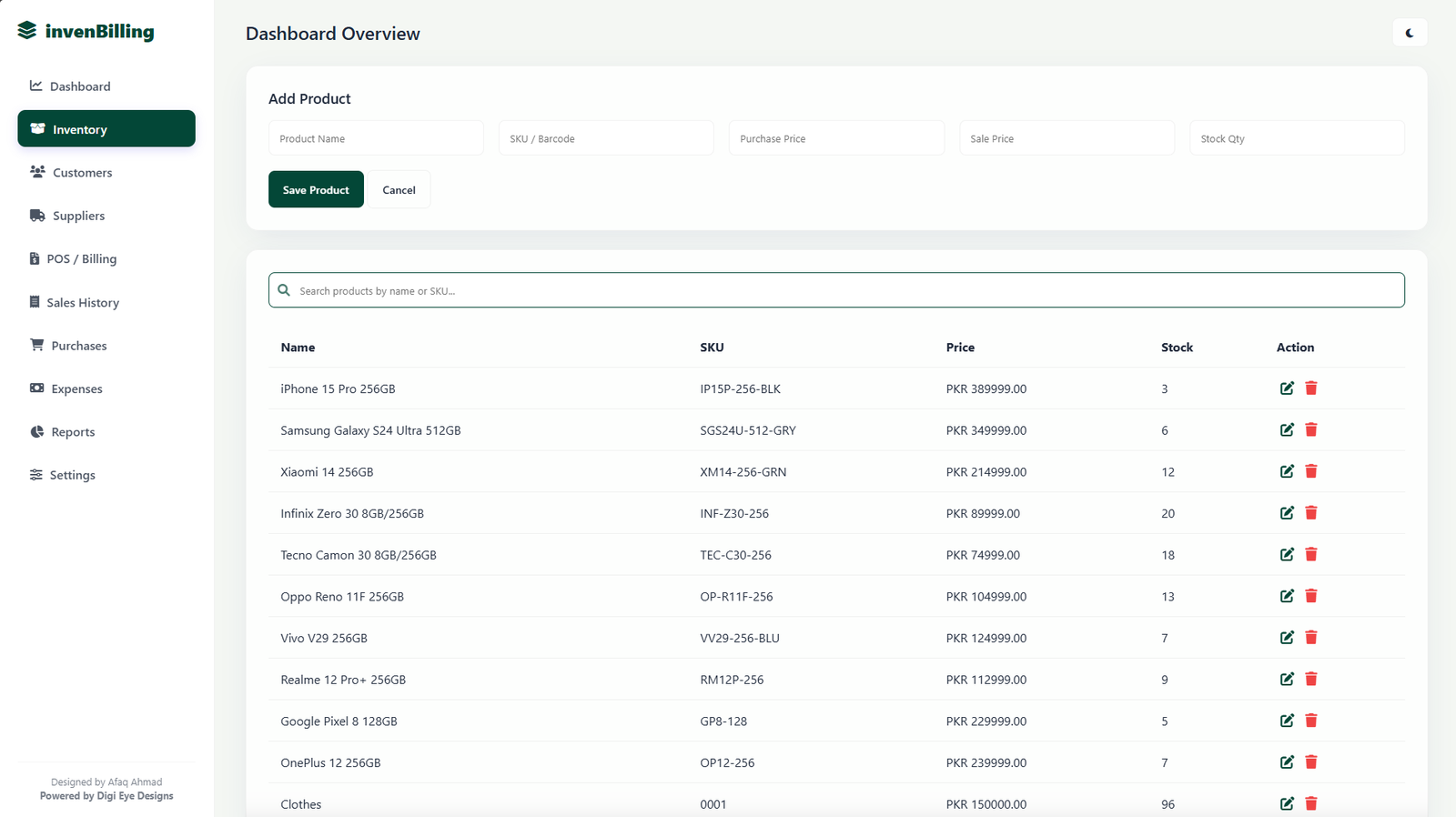This screenshot has height=817, width=1456.
Task: Click the invenBilling logo
Action: coord(86,31)
